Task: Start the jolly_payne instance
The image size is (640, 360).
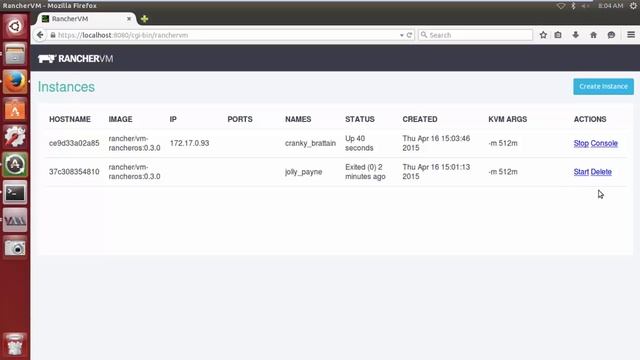Action: (x=581, y=172)
